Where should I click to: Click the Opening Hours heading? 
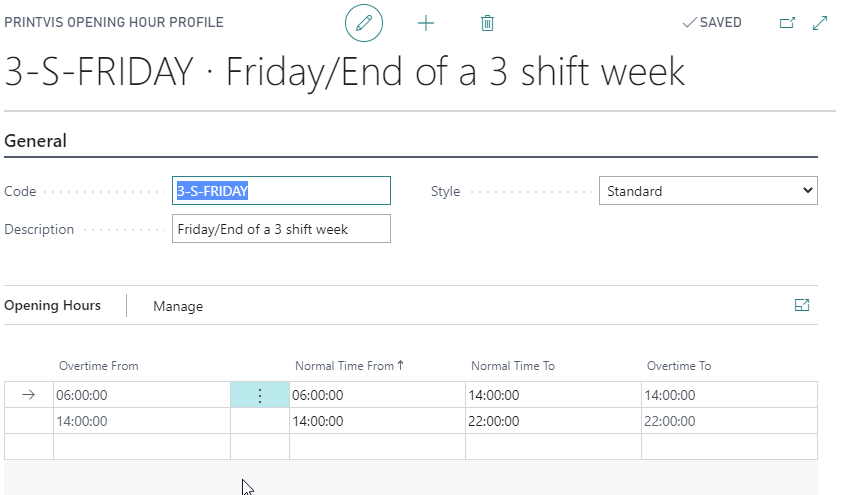52,306
